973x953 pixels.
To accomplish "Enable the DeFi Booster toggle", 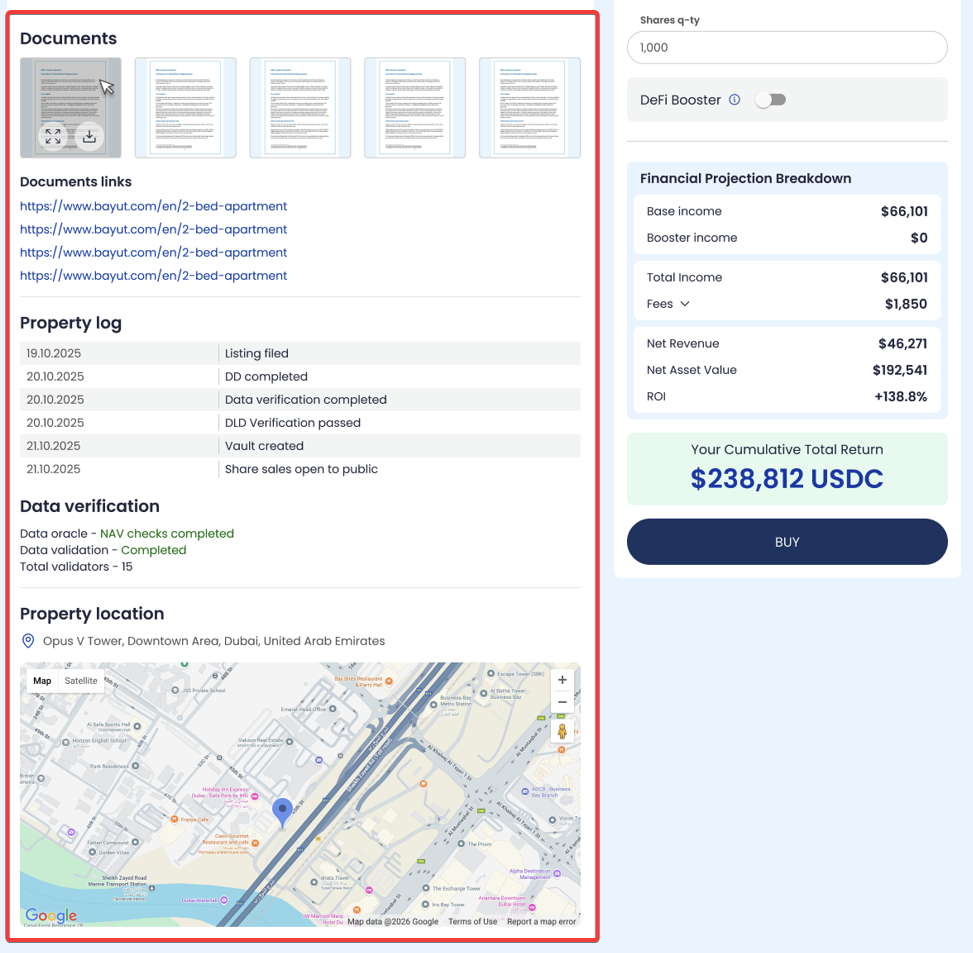I will (770, 100).
